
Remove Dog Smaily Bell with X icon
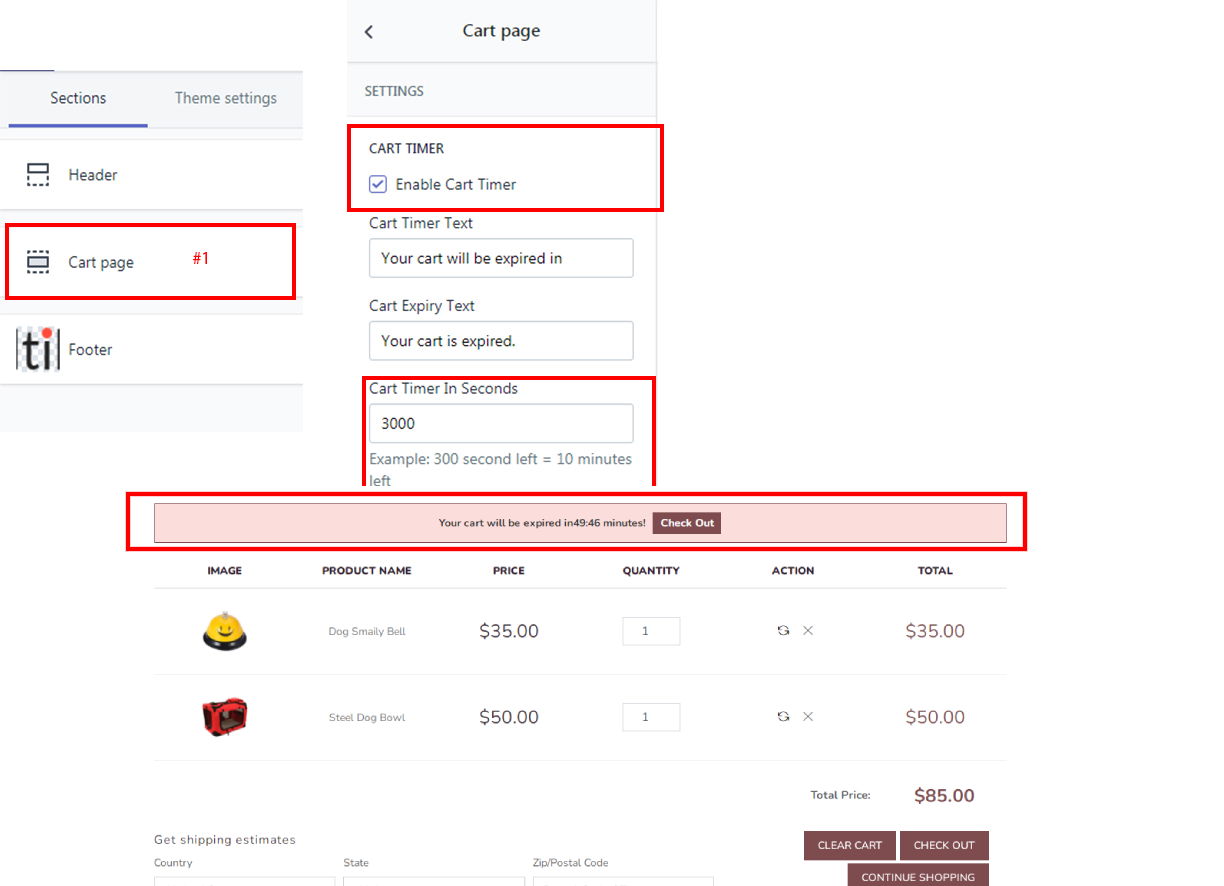click(x=808, y=631)
